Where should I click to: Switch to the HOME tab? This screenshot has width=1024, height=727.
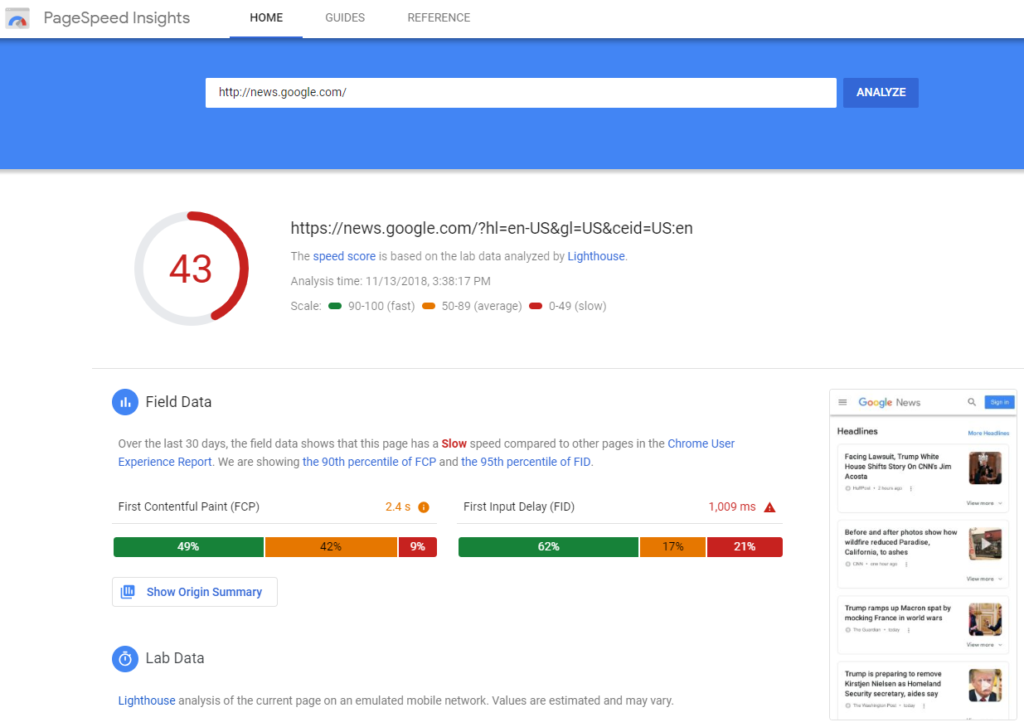pos(266,18)
